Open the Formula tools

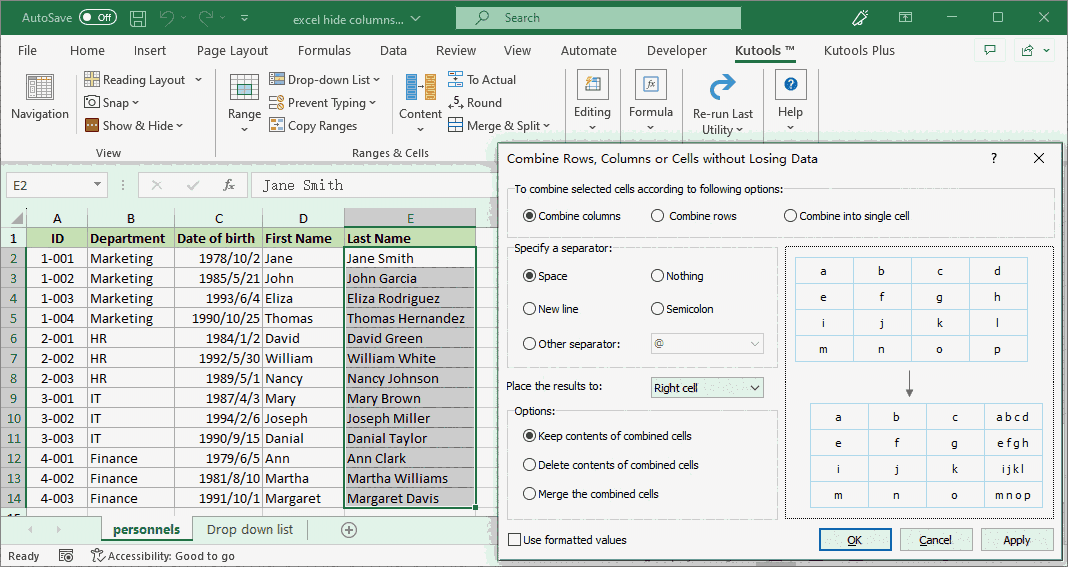[x=650, y=101]
